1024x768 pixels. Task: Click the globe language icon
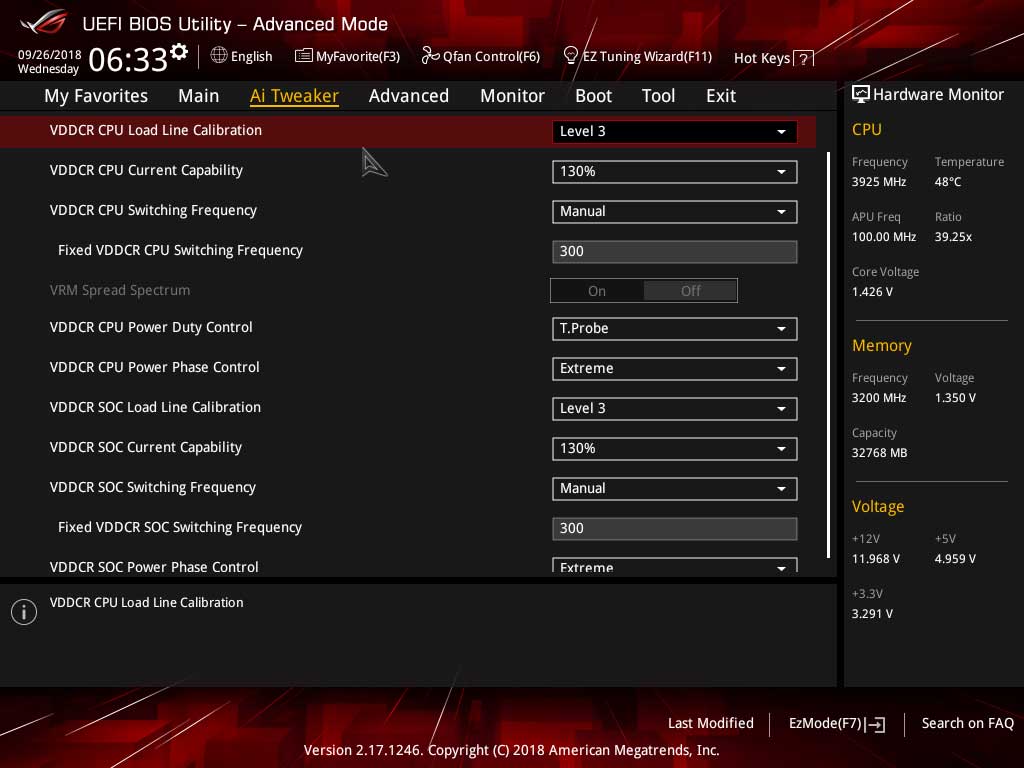[x=219, y=56]
